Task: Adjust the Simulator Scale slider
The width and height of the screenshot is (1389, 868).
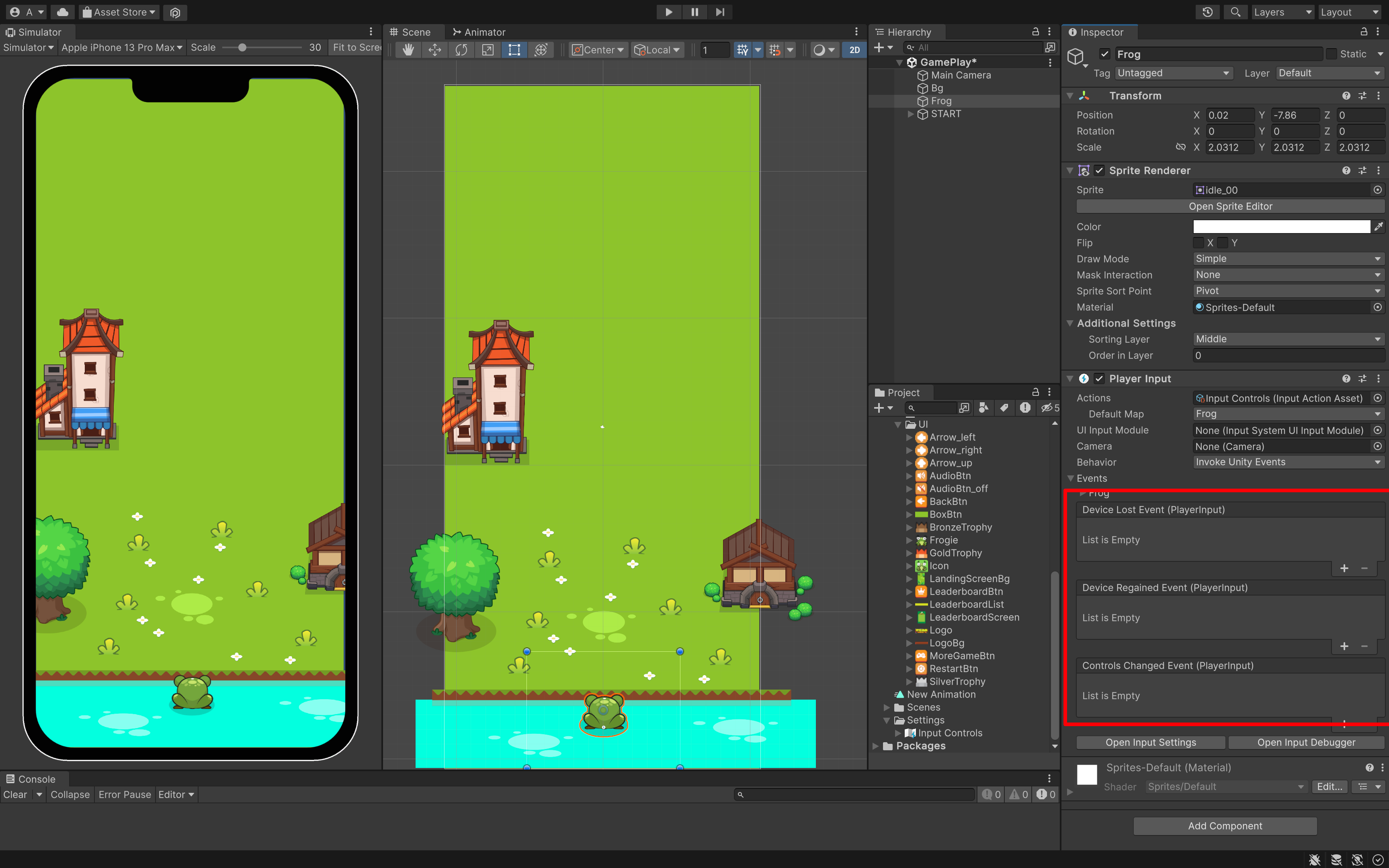Action: point(242,48)
